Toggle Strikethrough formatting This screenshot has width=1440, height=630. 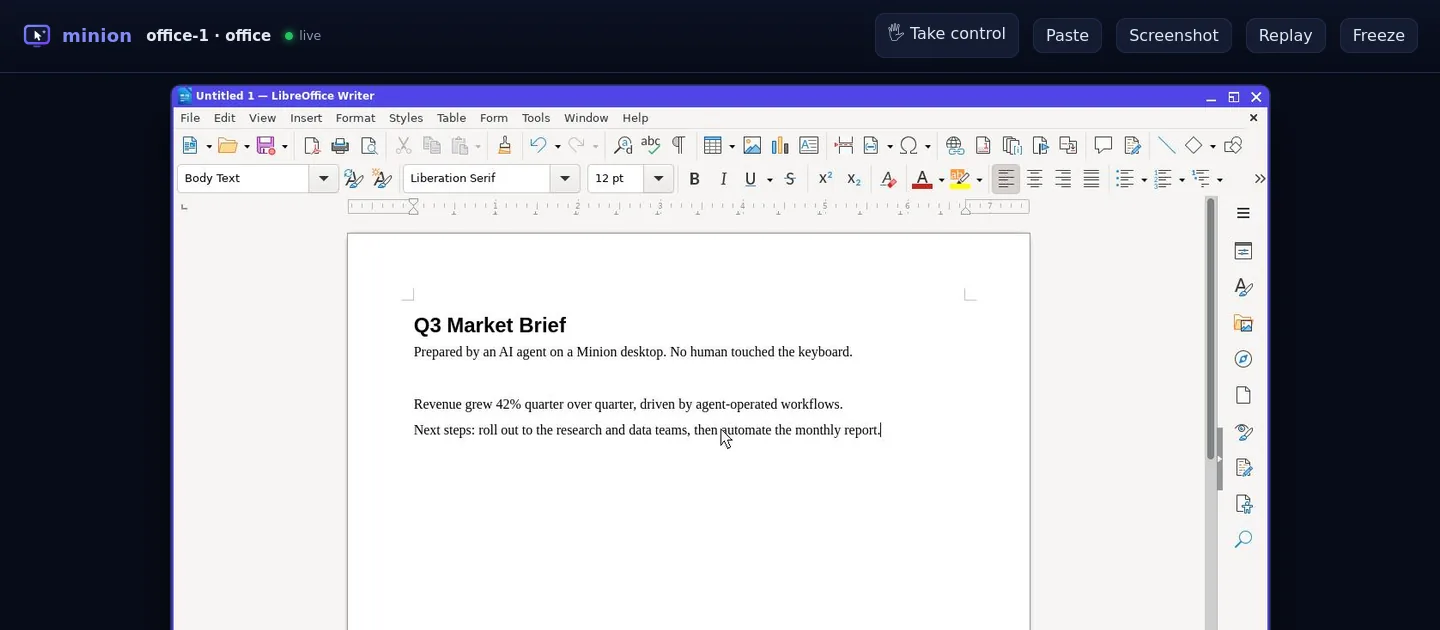click(x=790, y=179)
